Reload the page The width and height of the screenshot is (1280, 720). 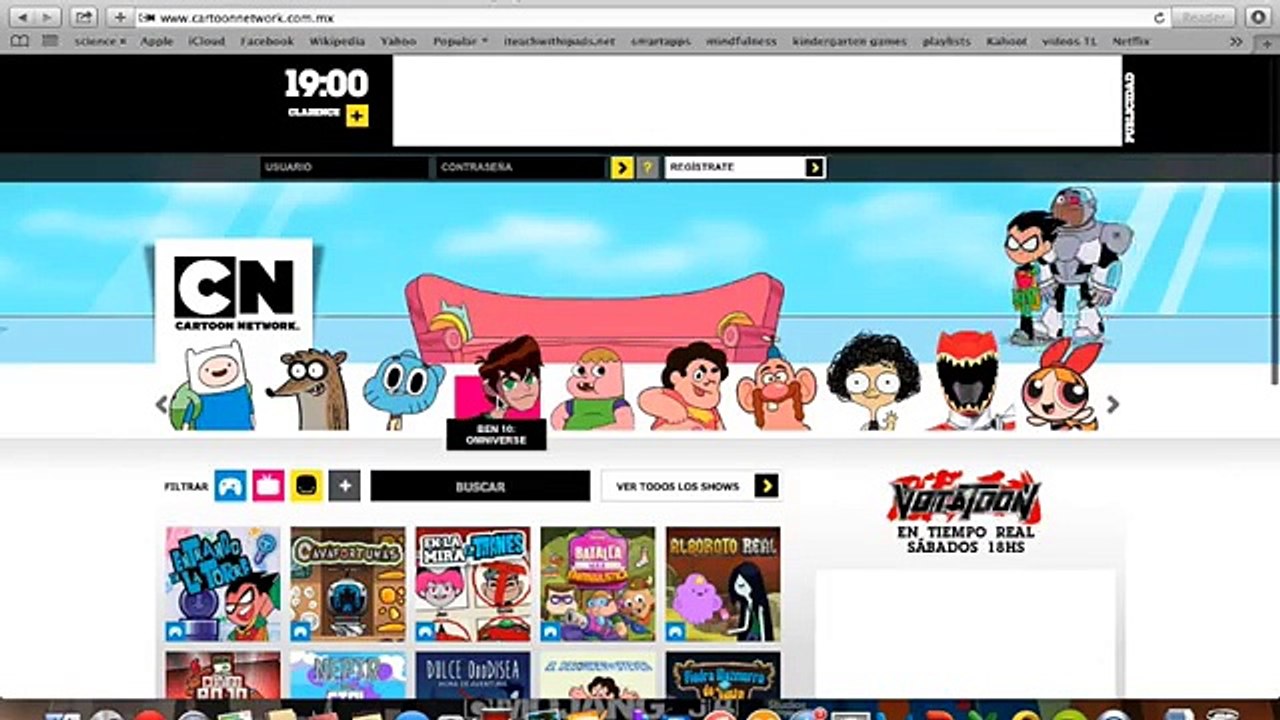click(x=1160, y=18)
